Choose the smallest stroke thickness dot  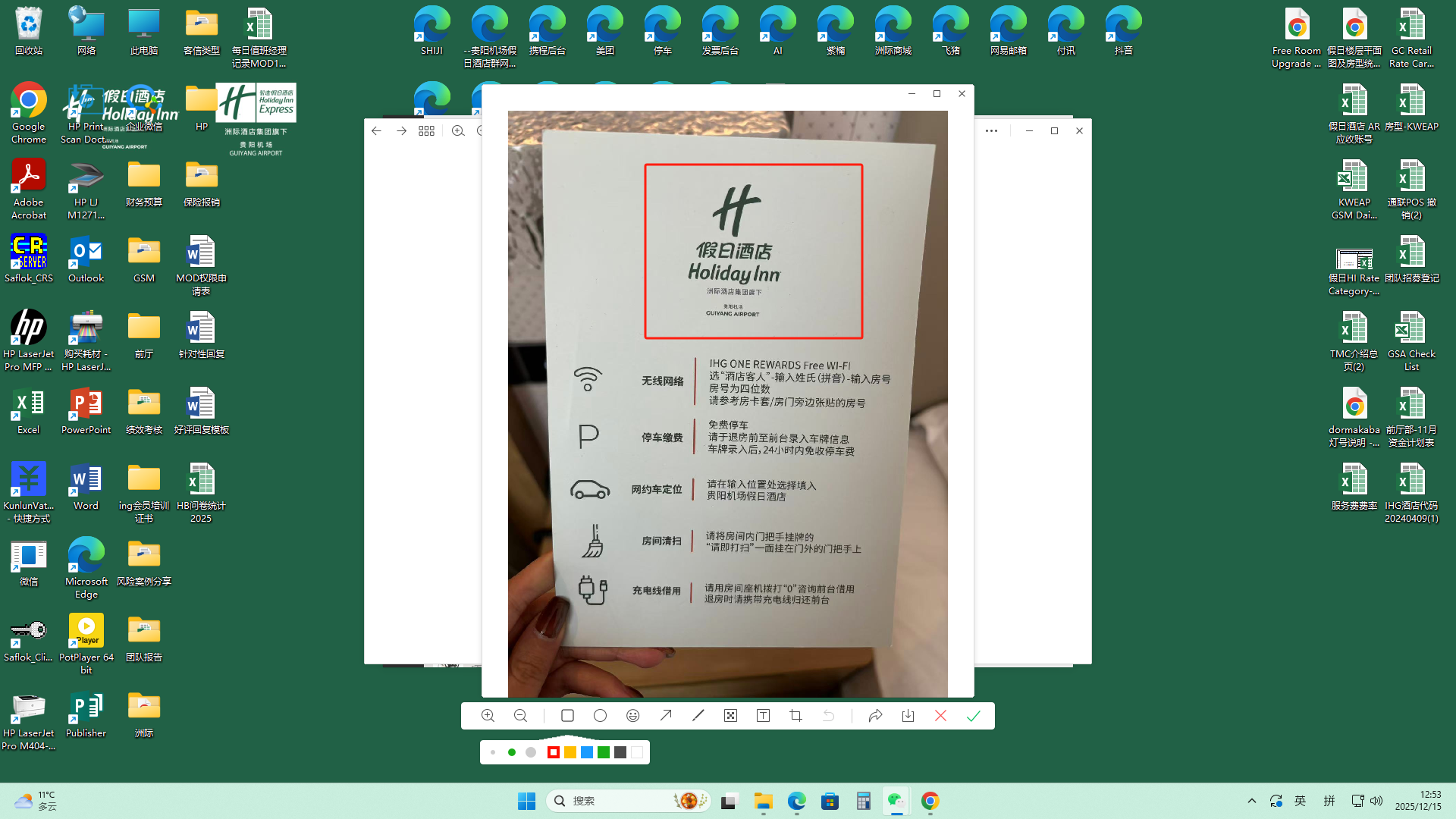[493, 752]
